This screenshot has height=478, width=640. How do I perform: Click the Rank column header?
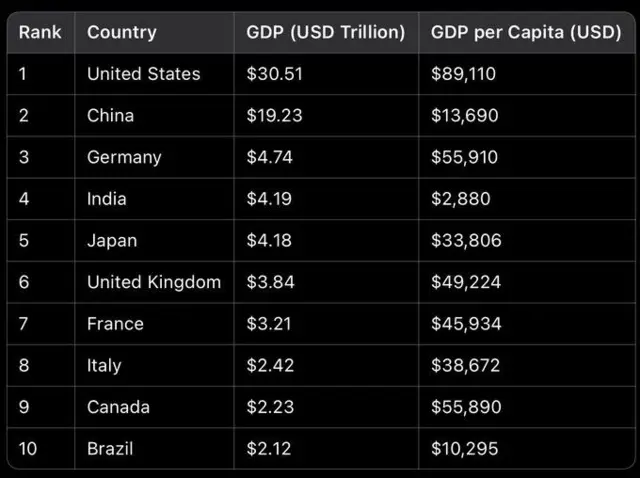click(40, 32)
